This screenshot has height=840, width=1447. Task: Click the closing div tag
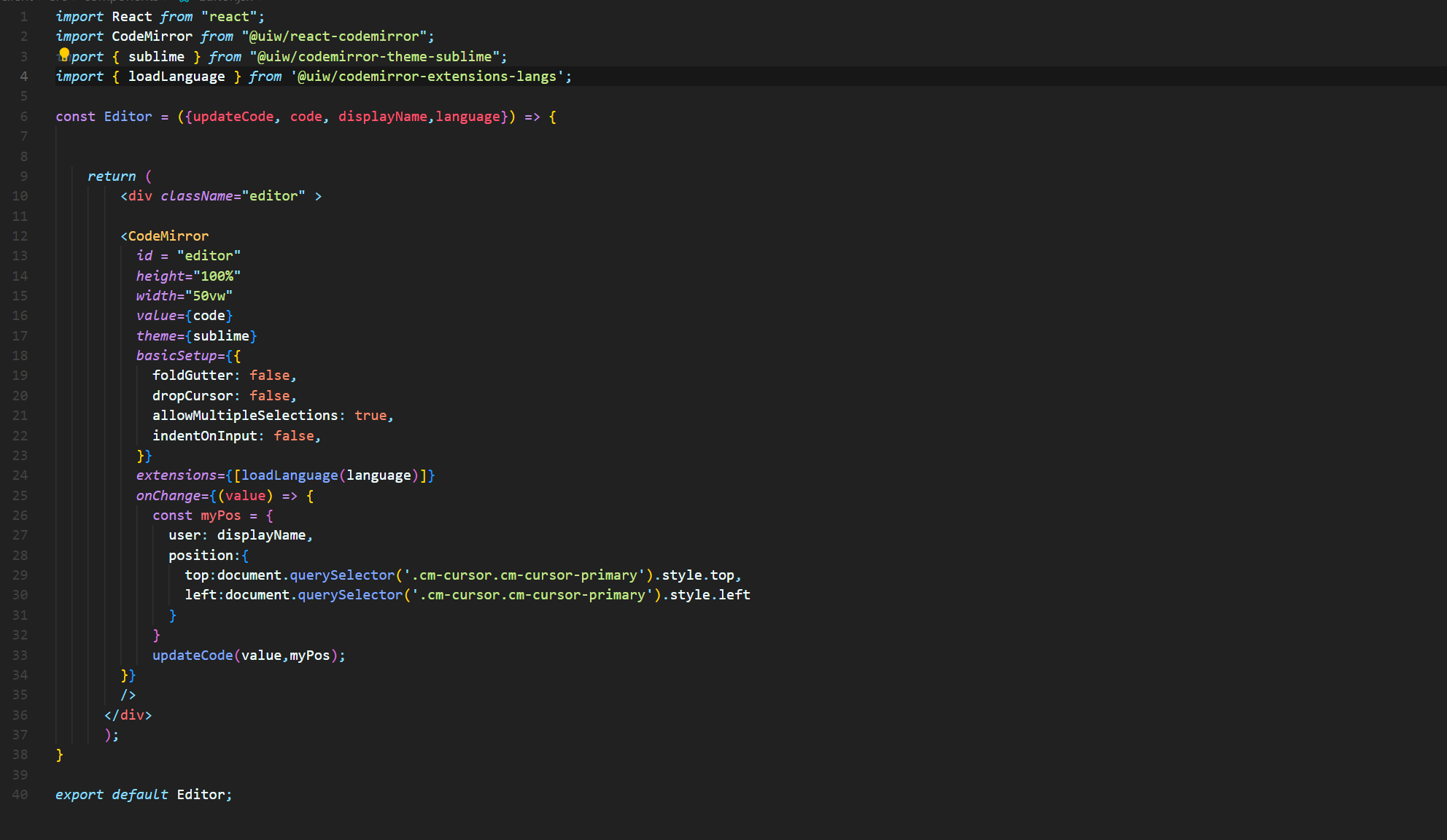pos(128,715)
